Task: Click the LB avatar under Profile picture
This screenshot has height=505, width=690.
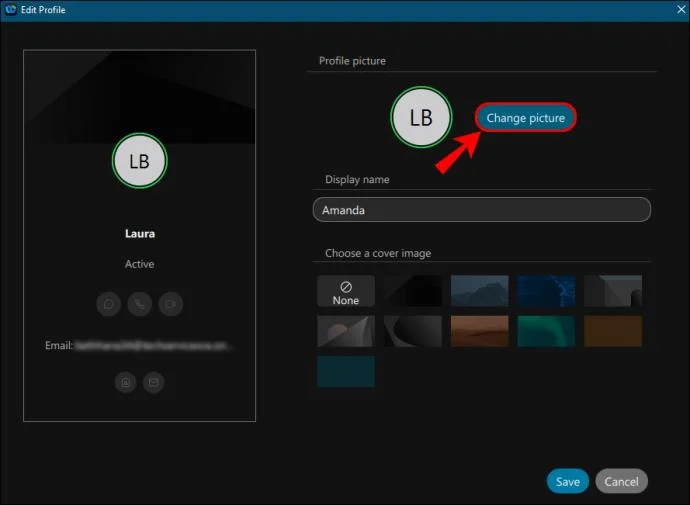Action: 421,117
